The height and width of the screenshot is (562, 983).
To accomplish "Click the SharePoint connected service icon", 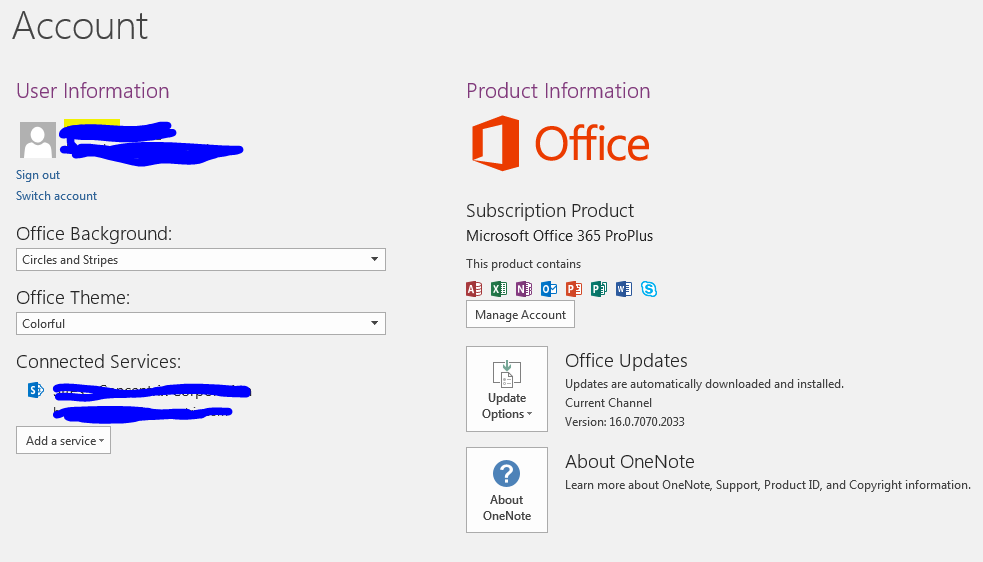I will (36, 390).
